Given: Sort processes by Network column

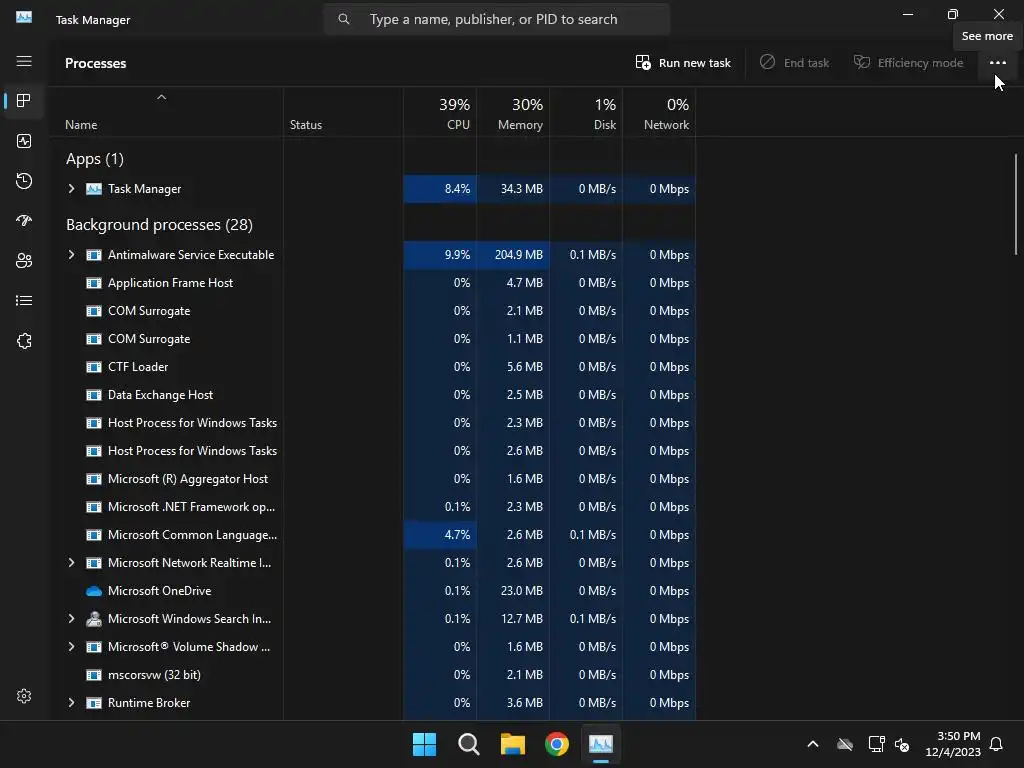Looking at the screenshot, I should [660, 114].
